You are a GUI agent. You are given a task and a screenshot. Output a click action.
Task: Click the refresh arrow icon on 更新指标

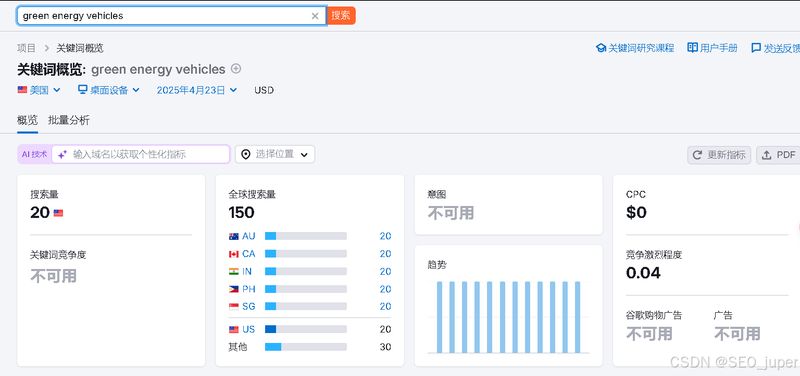[x=697, y=155]
